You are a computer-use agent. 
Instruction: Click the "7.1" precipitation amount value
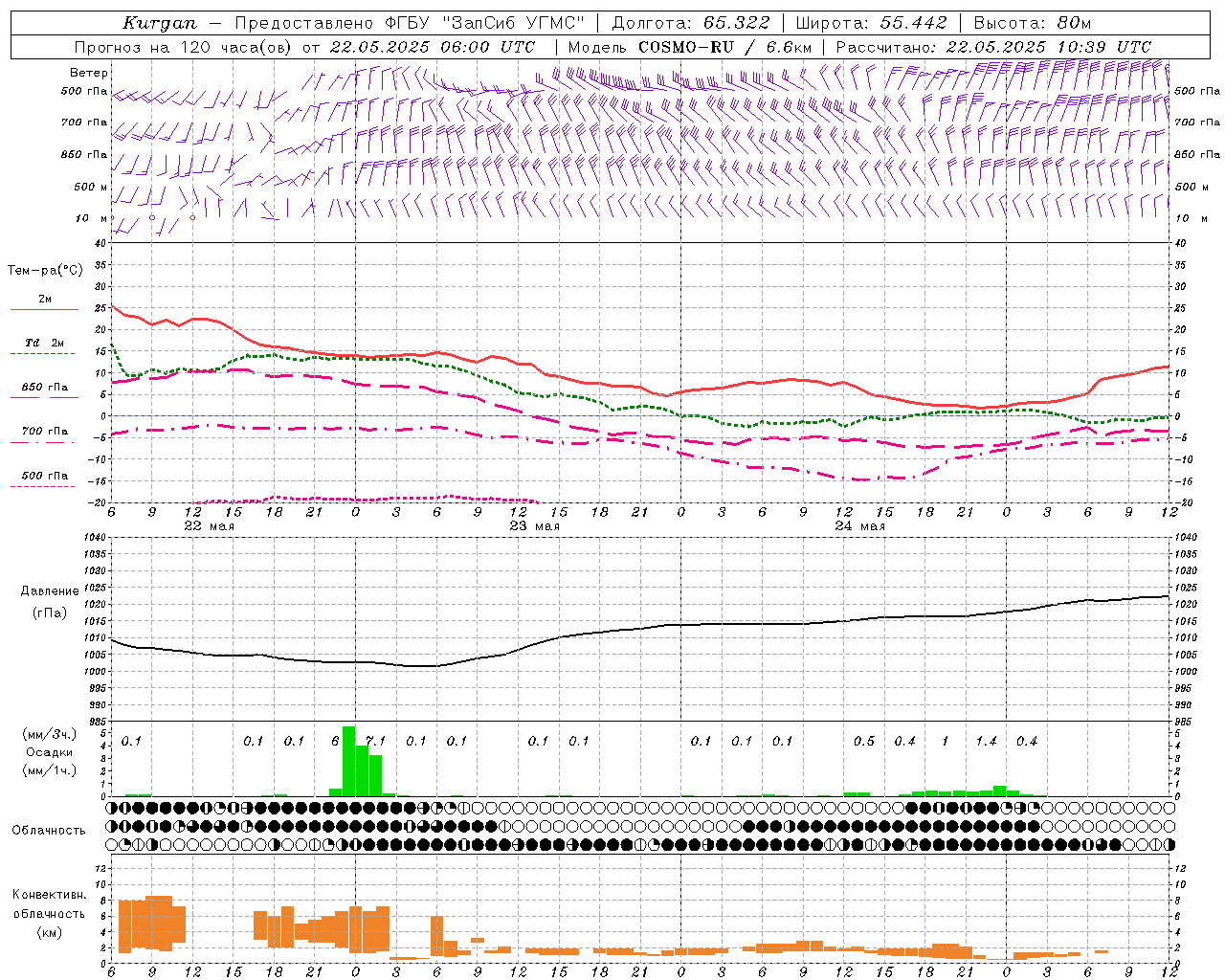coord(376,741)
